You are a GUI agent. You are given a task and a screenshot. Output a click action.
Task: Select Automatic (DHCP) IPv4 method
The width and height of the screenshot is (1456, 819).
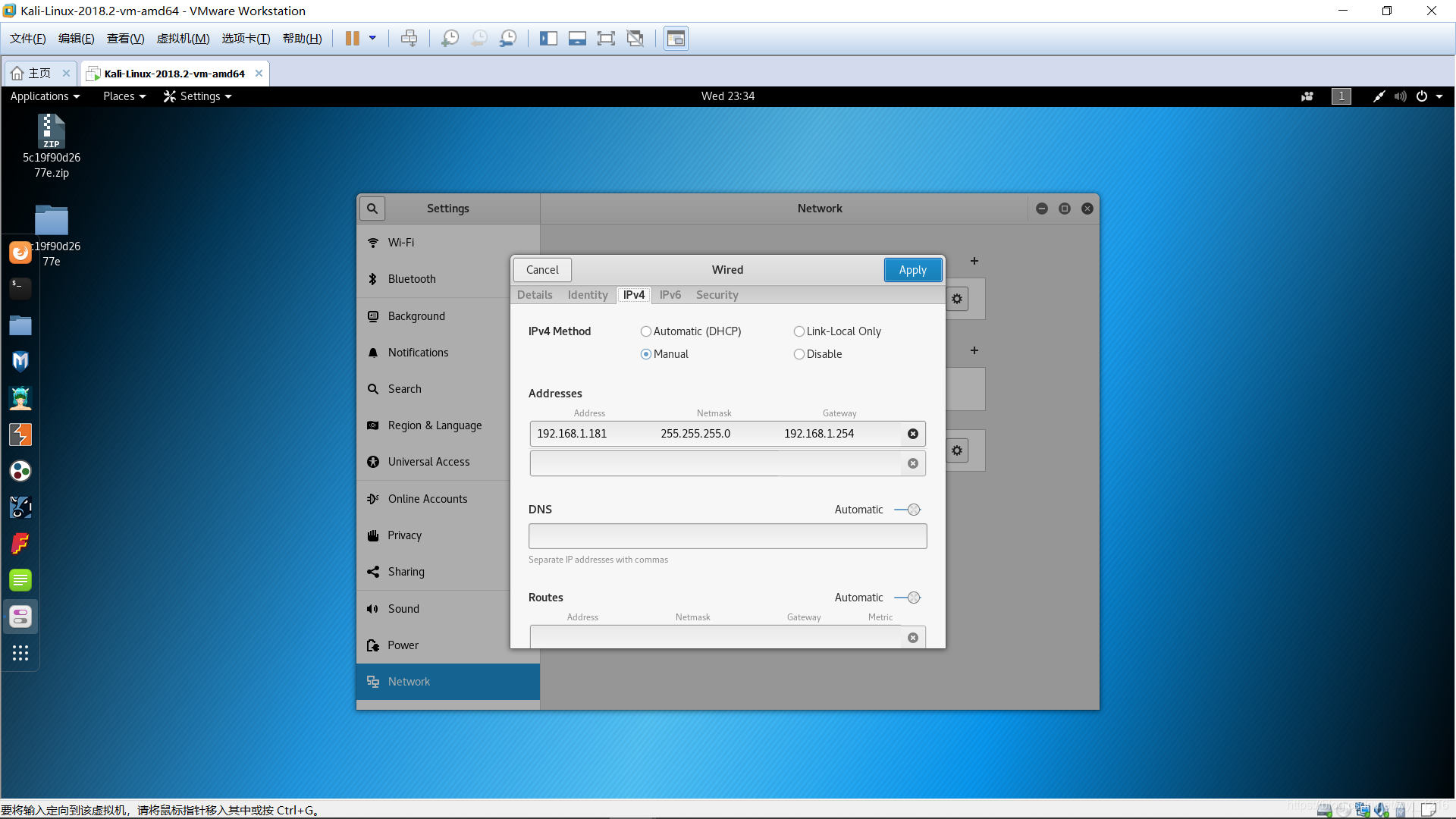691,331
